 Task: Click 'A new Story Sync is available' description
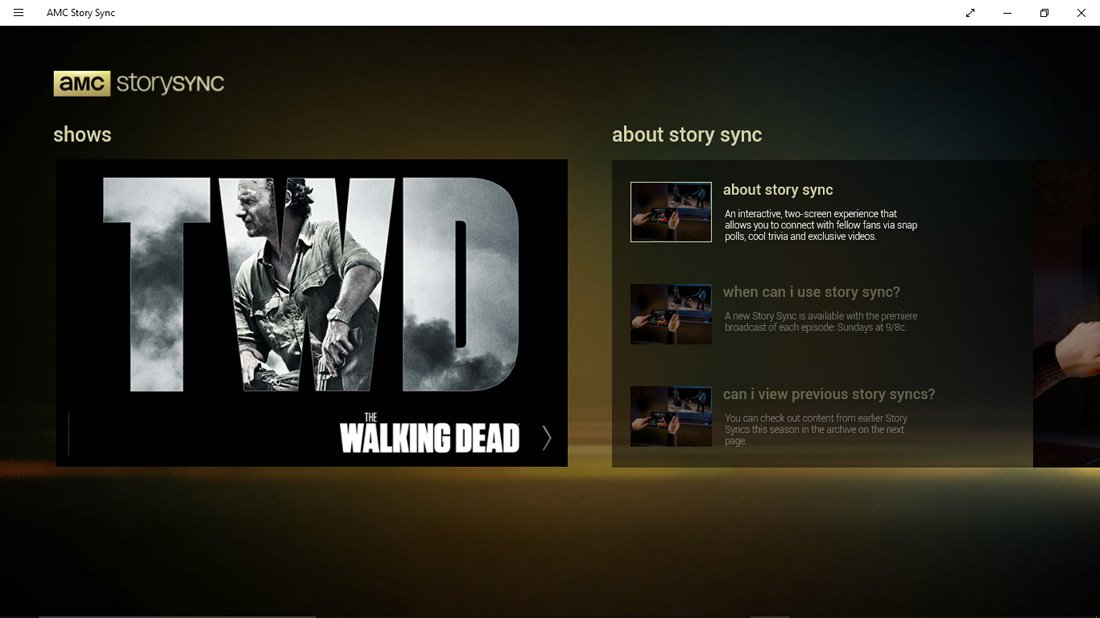coord(821,322)
